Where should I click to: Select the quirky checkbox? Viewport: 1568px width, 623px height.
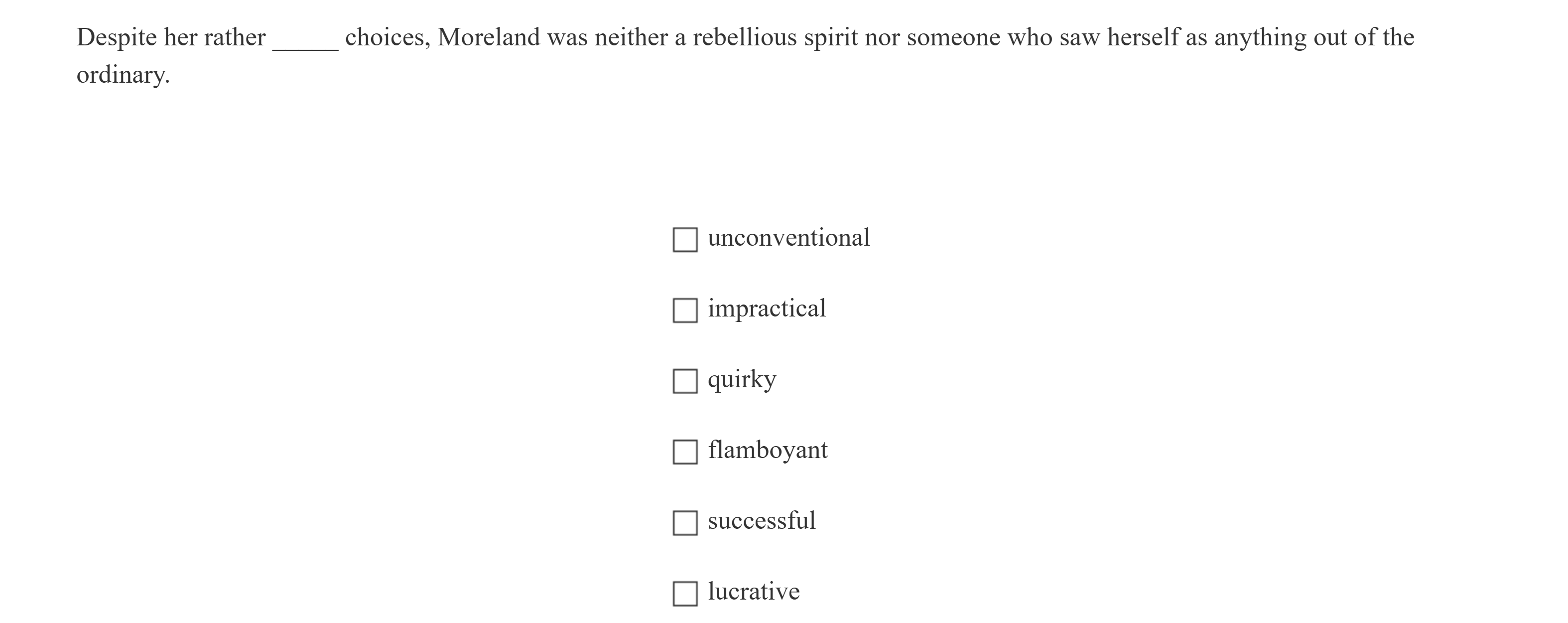(x=685, y=381)
